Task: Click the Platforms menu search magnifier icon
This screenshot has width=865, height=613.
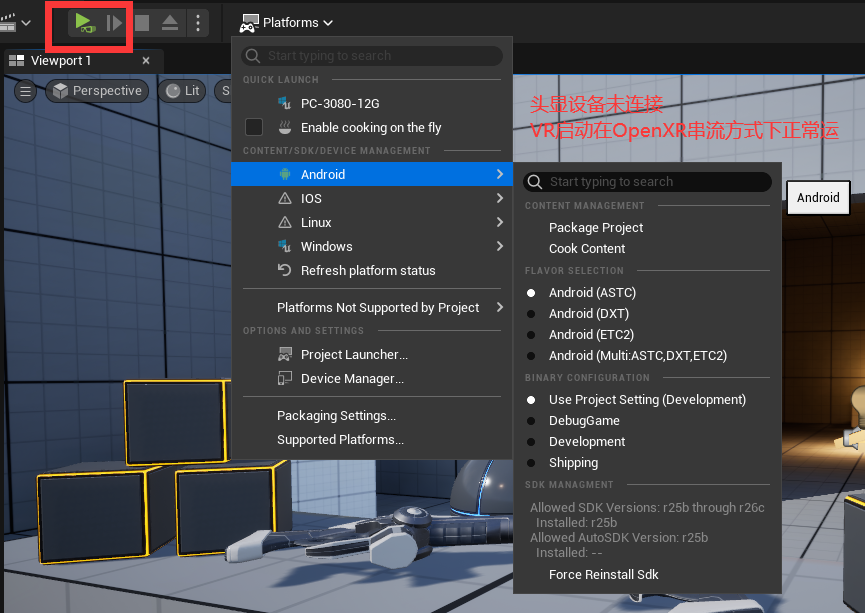Action: [253, 56]
